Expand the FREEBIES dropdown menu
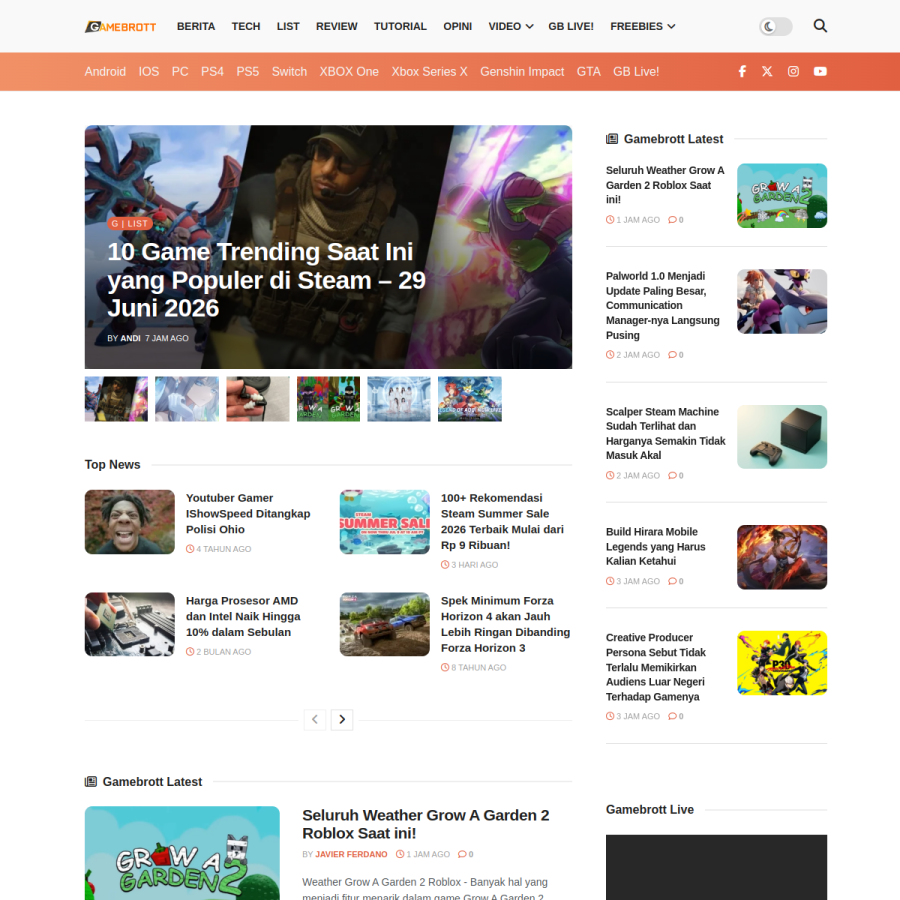 [643, 26]
